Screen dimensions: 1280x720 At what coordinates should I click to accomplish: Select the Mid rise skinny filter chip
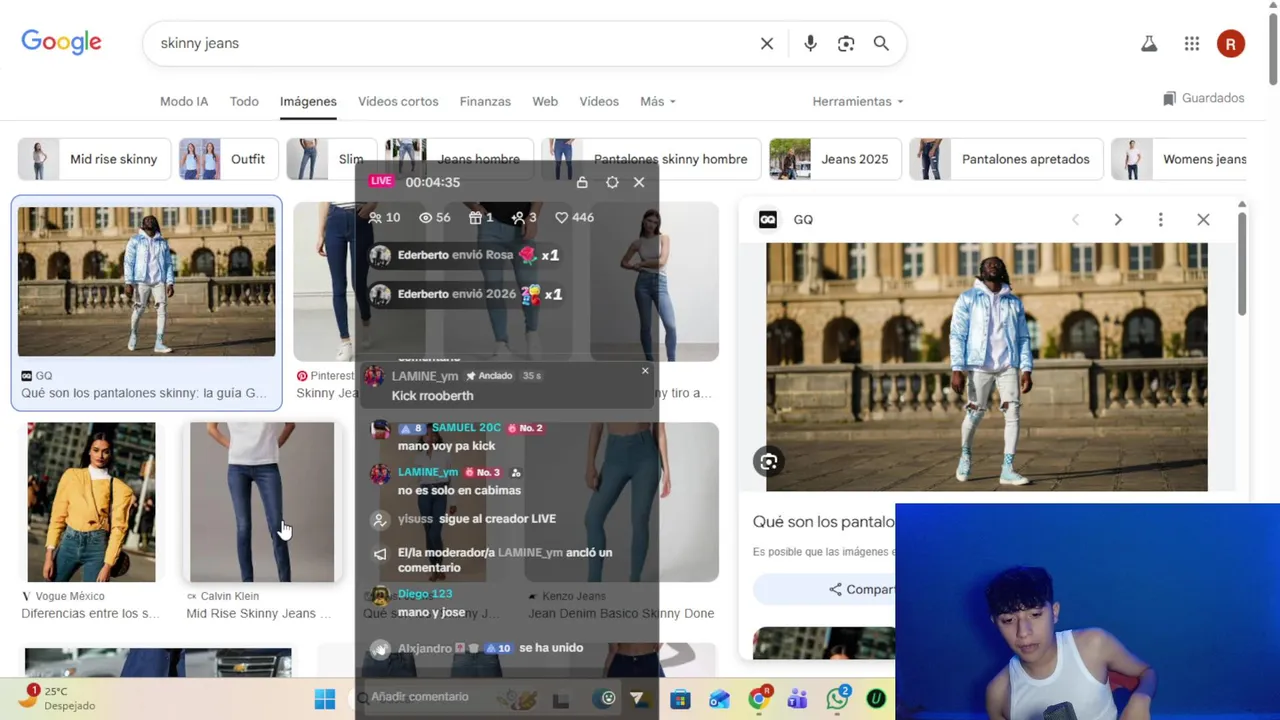coord(94,159)
